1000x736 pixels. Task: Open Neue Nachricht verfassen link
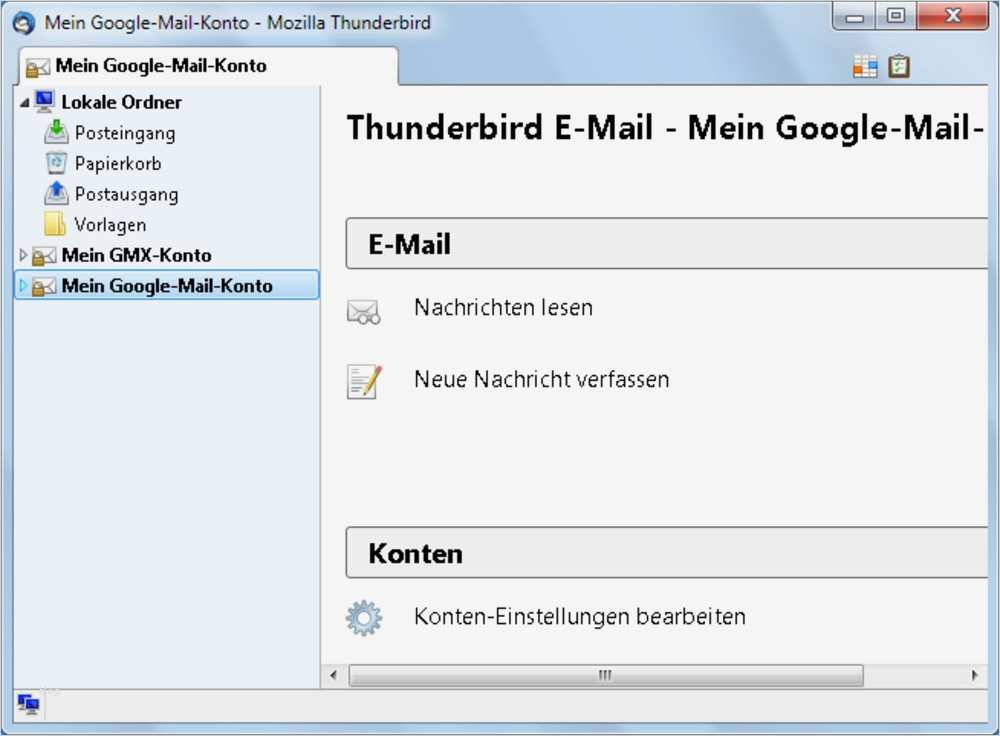pyautogui.click(x=541, y=379)
